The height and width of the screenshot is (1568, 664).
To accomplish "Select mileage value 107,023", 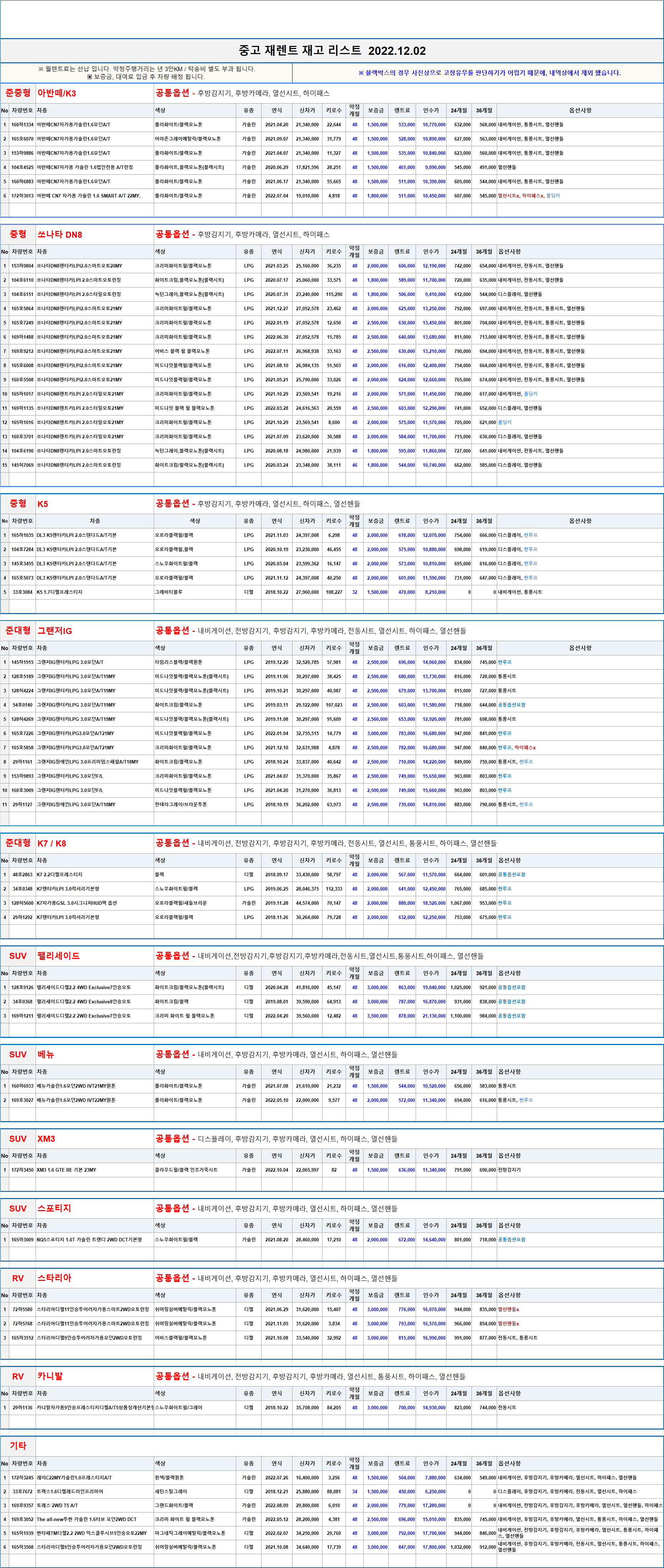I will tap(333, 705).
